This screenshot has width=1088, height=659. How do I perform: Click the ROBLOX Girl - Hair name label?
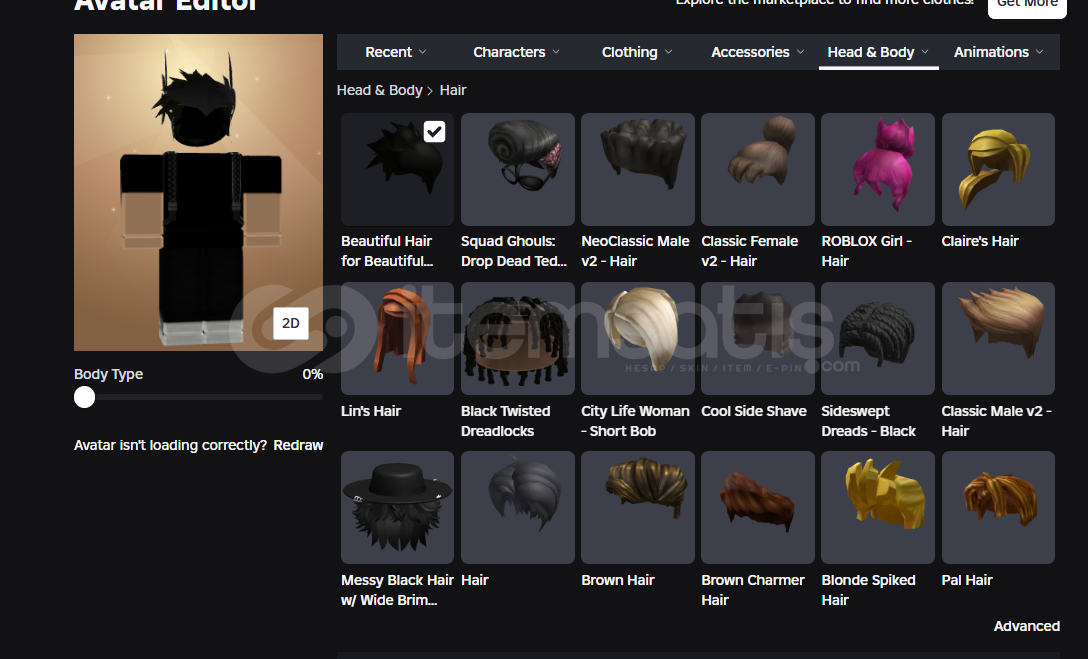click(x=867, y=251)
